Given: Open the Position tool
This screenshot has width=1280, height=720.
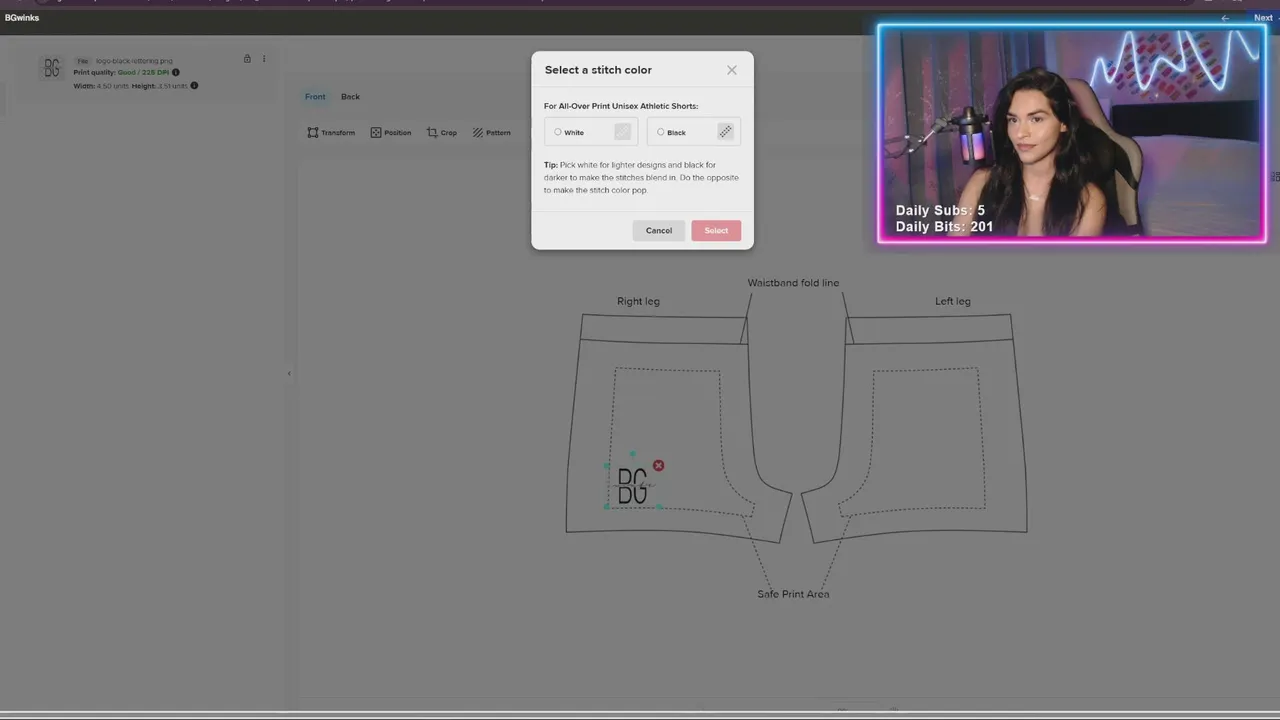Looking at the screenshot, I should [391, 132].
